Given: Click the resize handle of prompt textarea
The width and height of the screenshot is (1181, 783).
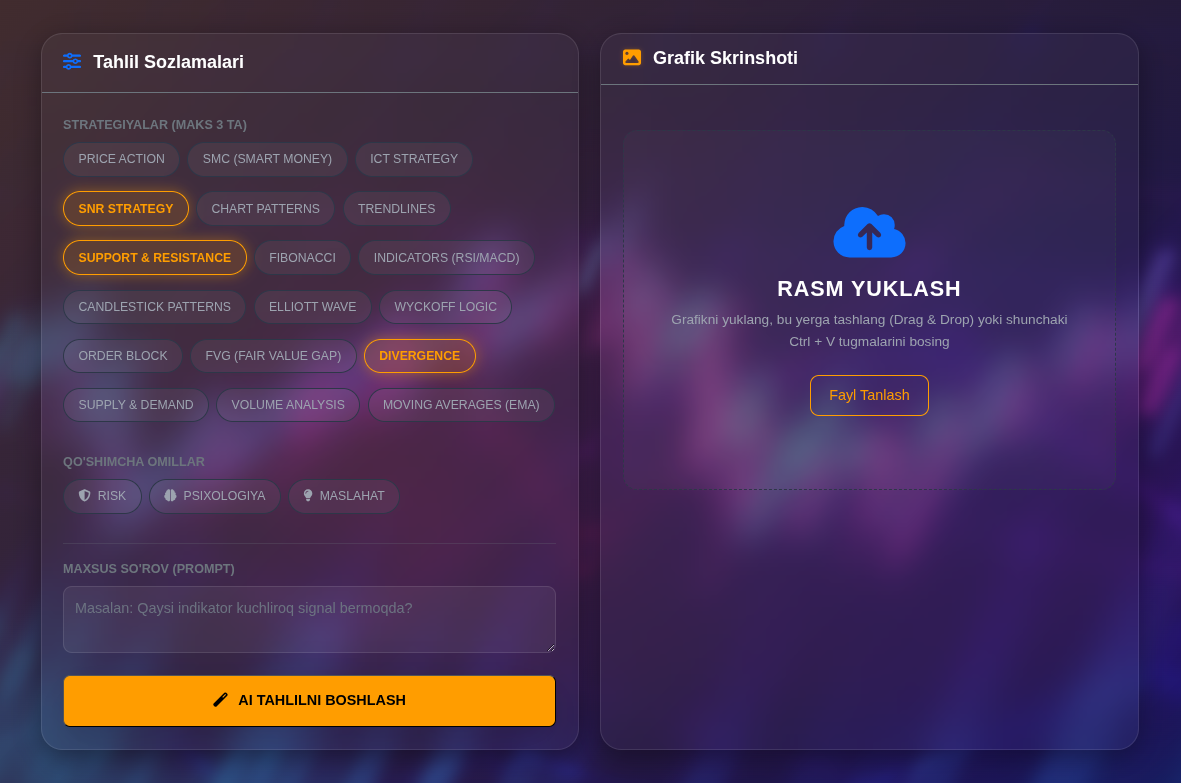Looking at the screenshot, I should point(551,647).
